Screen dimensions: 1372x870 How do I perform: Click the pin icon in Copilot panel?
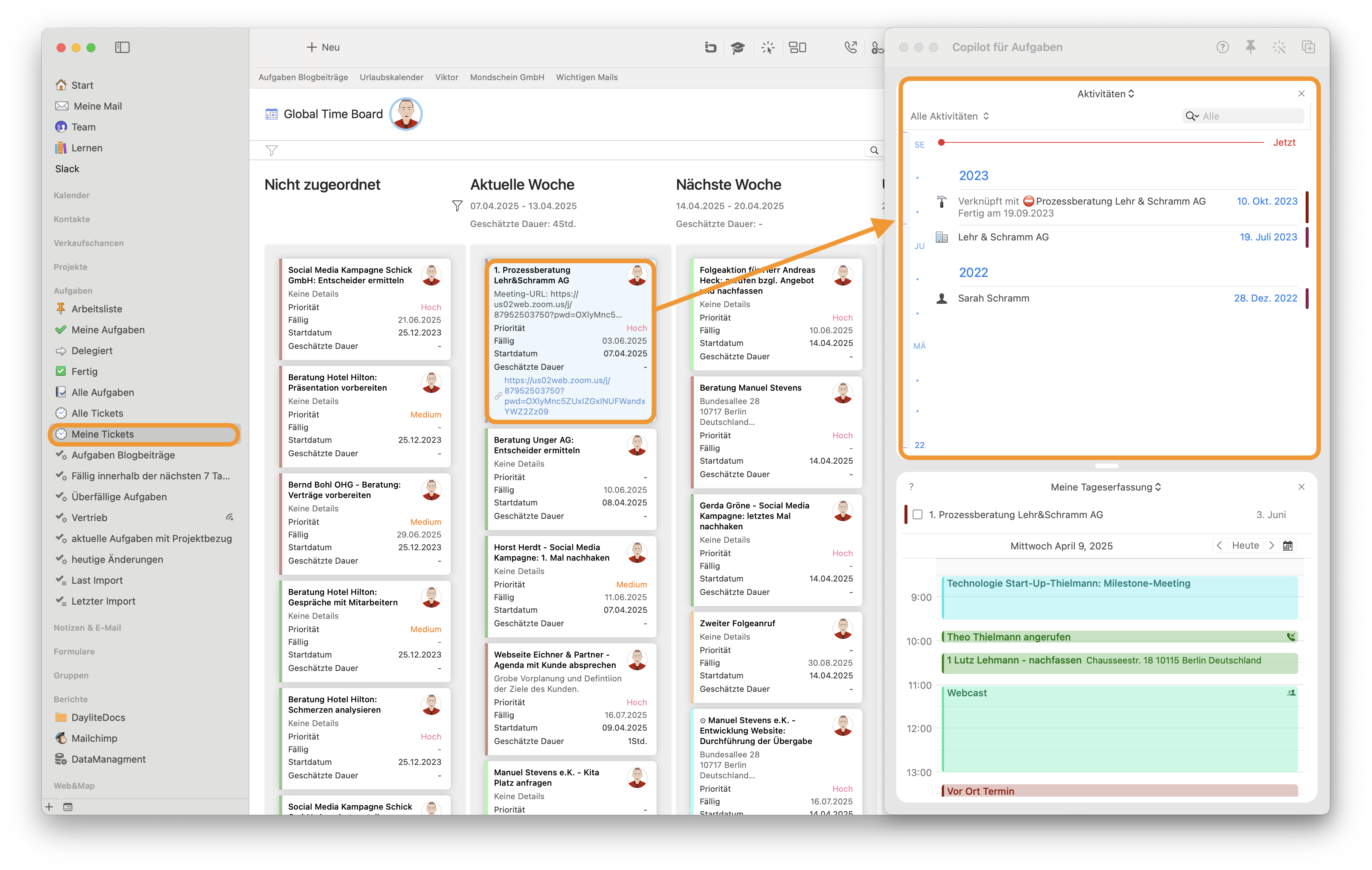pos(1250,47)
